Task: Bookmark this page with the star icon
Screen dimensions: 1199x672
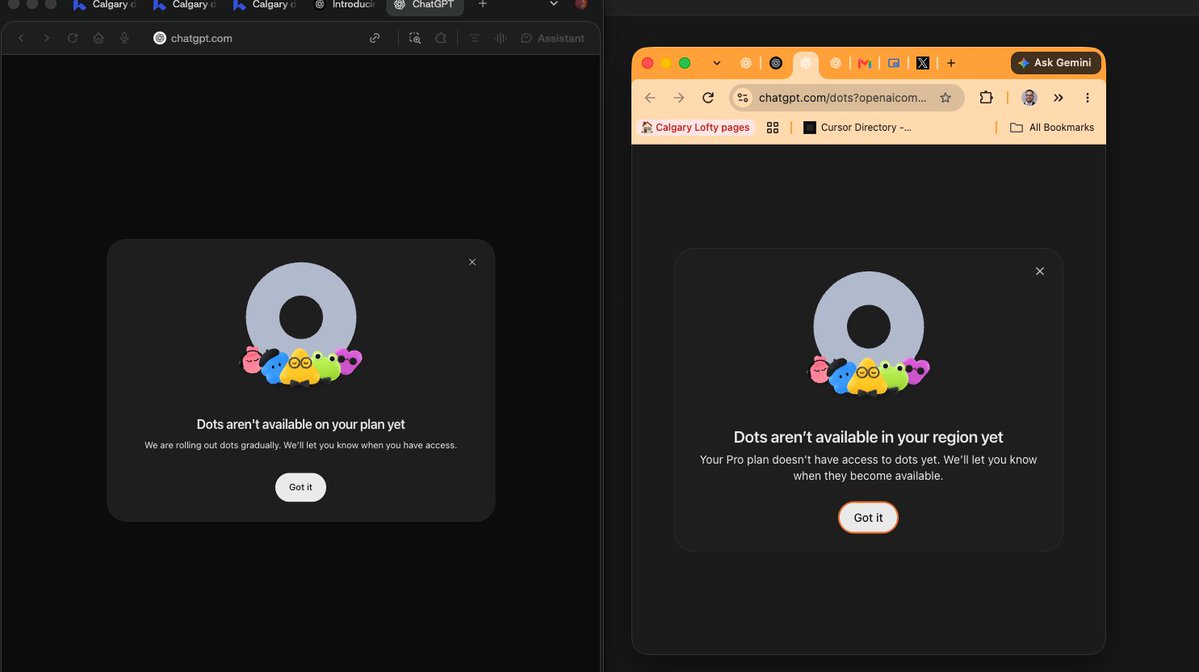Action: pyautogui.click(x=946, y=98)
